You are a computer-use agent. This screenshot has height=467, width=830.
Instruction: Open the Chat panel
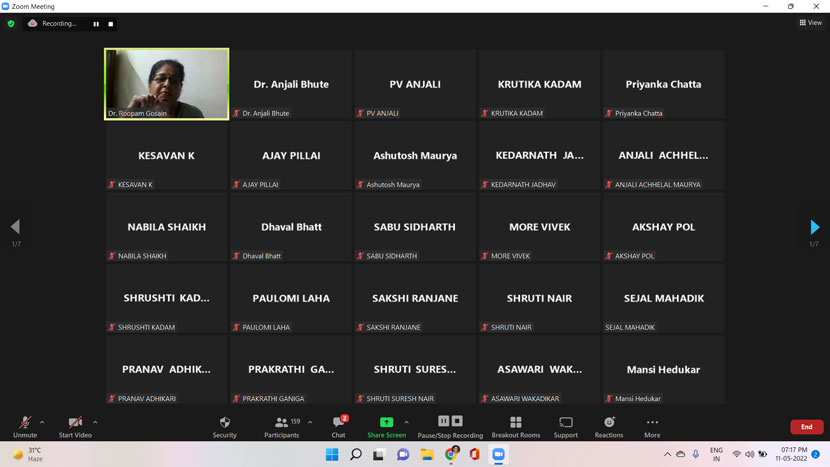(338, 423)
